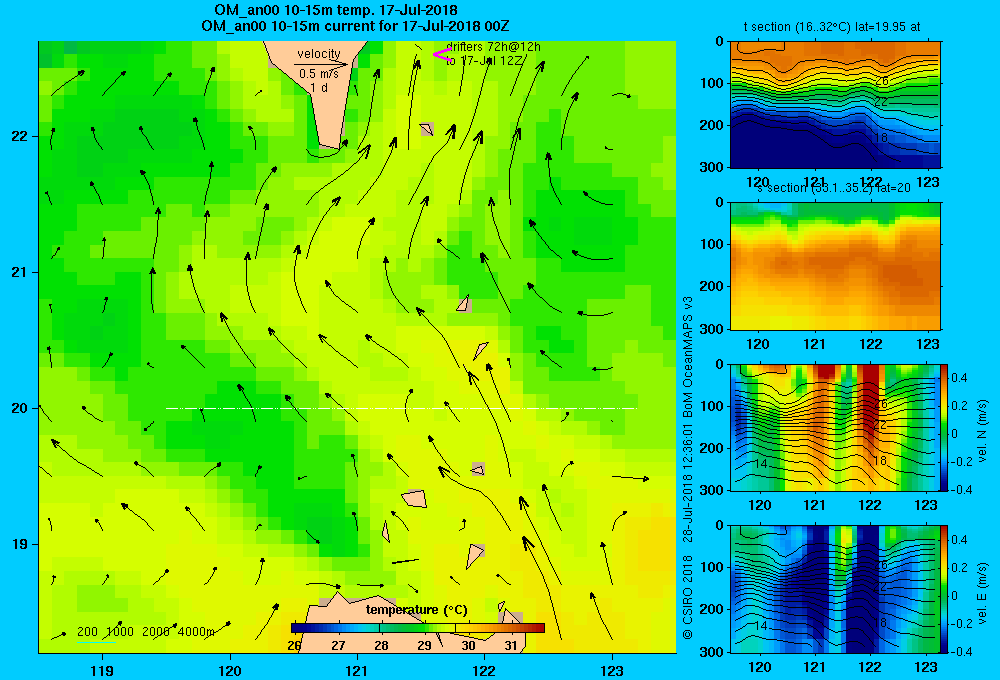Click contour label '14' in vel. E section
This screenshot has height=680, width=1000.
pos(761,626)
